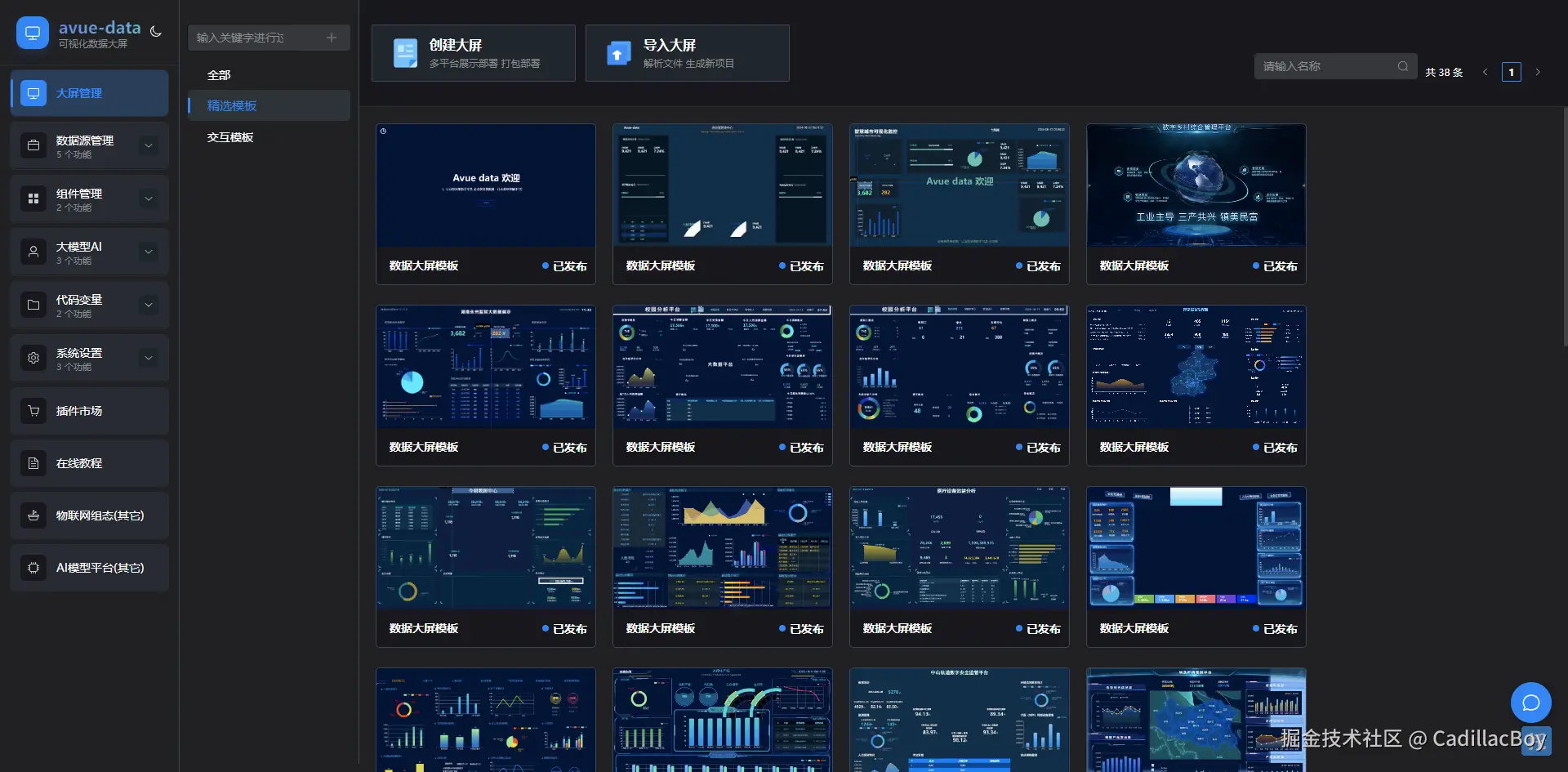Switch to the 交互模板 category

[230, 137]
